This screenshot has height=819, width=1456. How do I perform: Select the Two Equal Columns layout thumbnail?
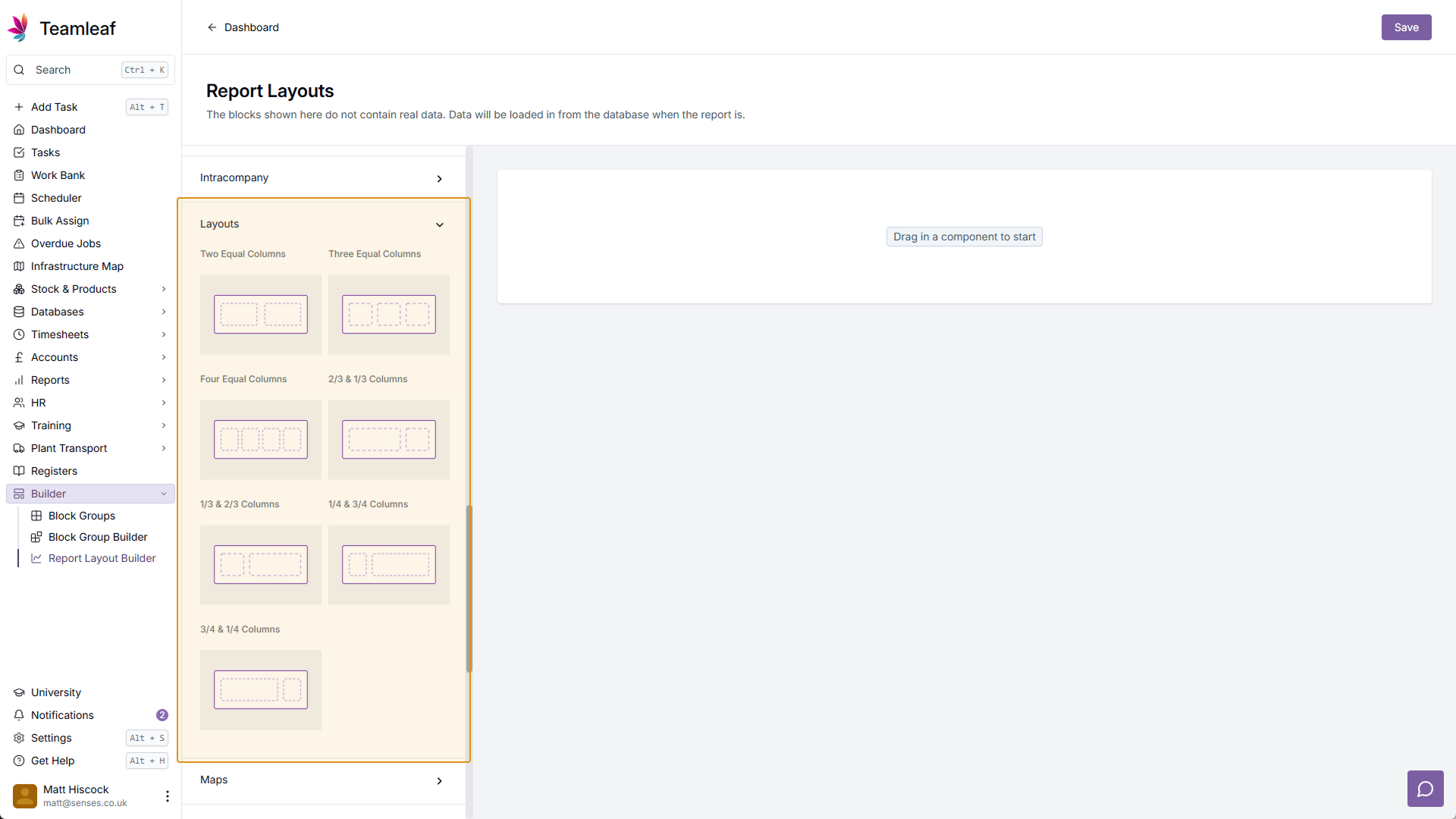pos(260,314)
